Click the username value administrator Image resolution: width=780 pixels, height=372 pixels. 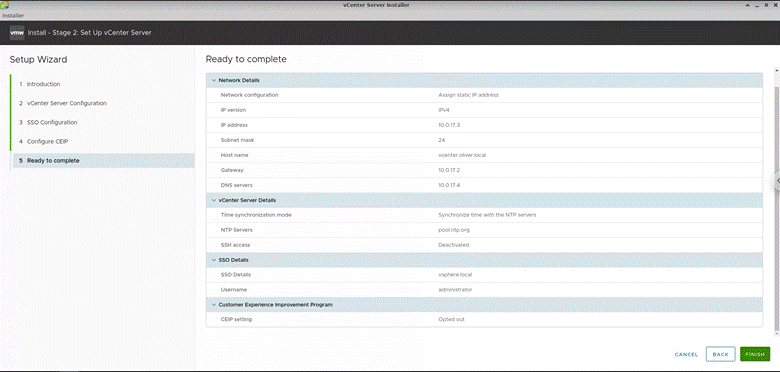point(455,289)
